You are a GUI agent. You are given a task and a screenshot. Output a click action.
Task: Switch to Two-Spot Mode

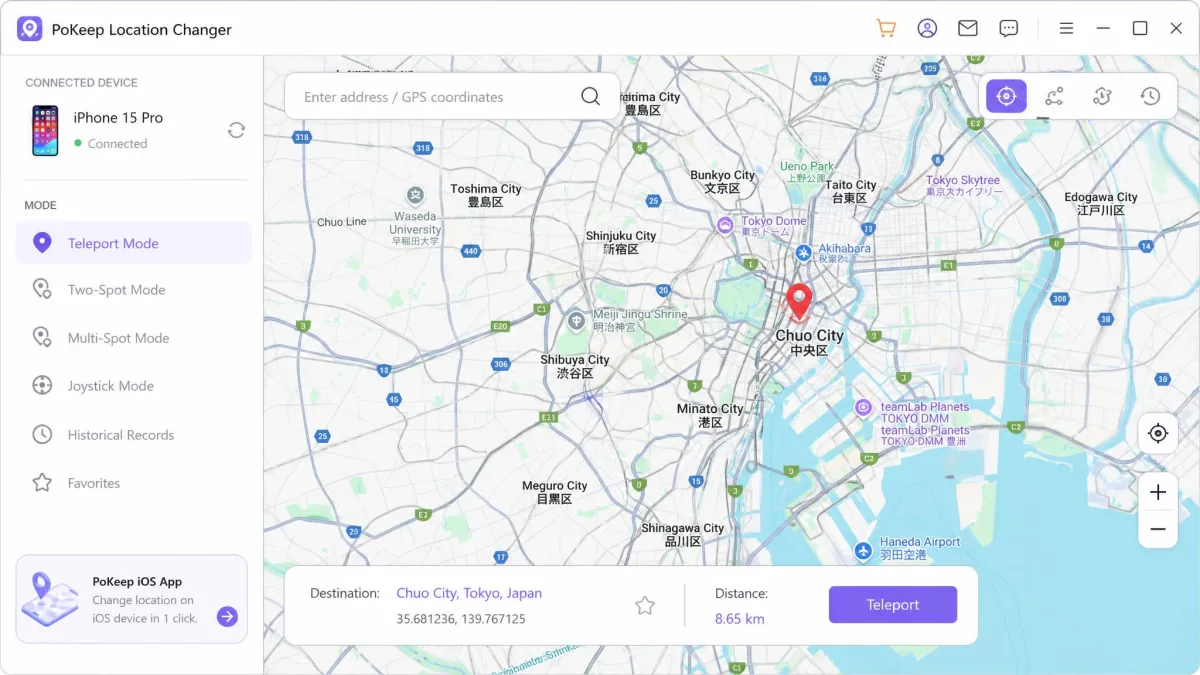[134, 290]
